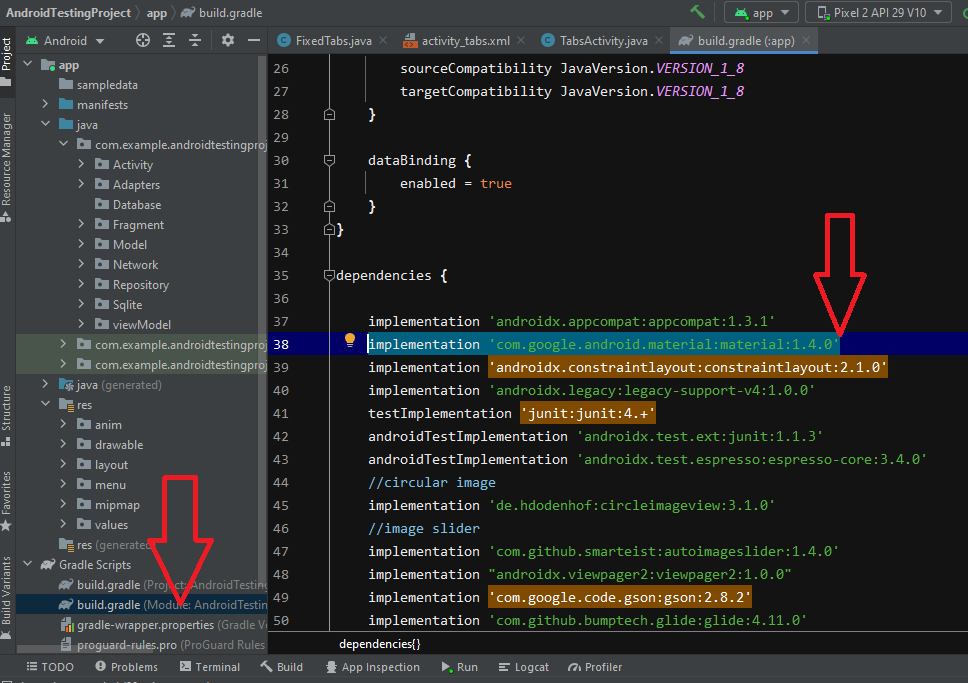The width and height of the screenshot is (968, 683).
Task: Select the Repository package
Action: pyautogui.click(x=131, y=285)
